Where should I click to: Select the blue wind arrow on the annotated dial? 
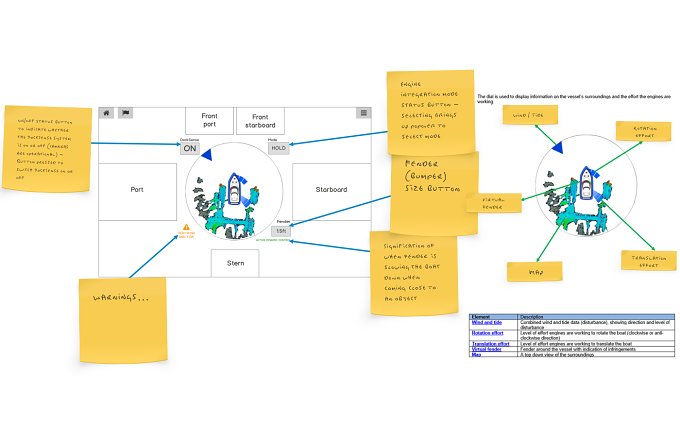point(558,147)
